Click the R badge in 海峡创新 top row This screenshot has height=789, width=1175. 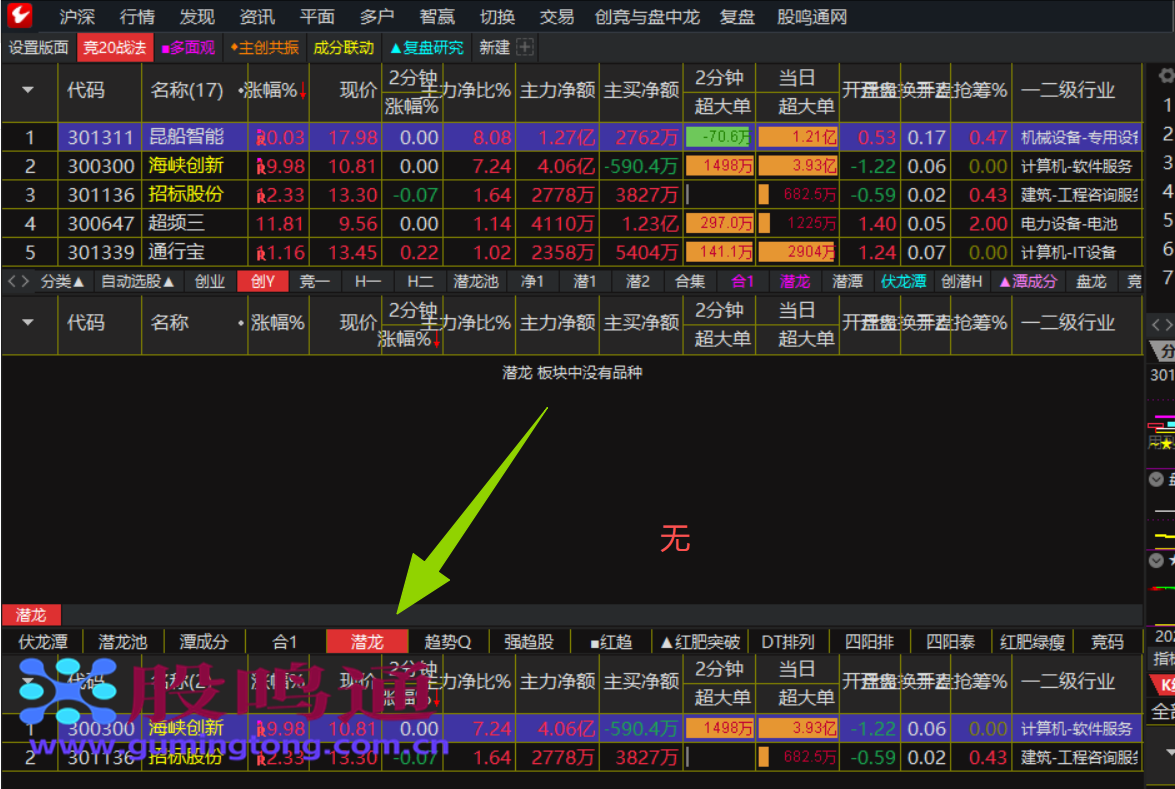261,166
